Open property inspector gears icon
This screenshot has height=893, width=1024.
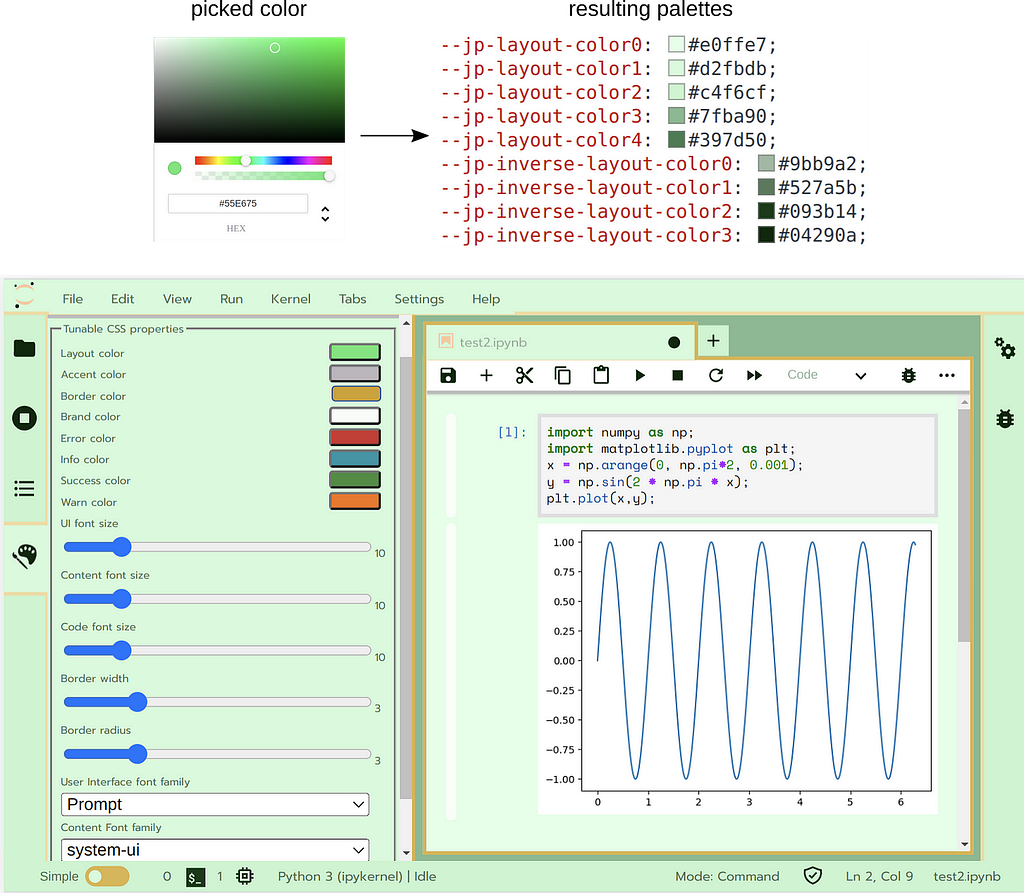(x=1004, y=348)
